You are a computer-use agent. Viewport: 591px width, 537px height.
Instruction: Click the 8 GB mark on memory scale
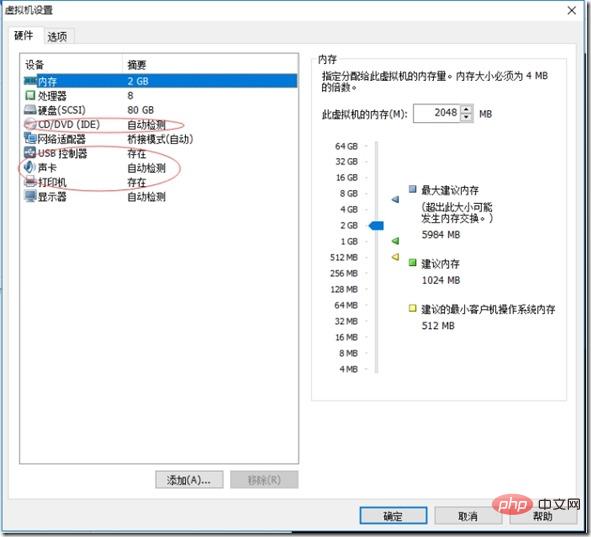349,193
